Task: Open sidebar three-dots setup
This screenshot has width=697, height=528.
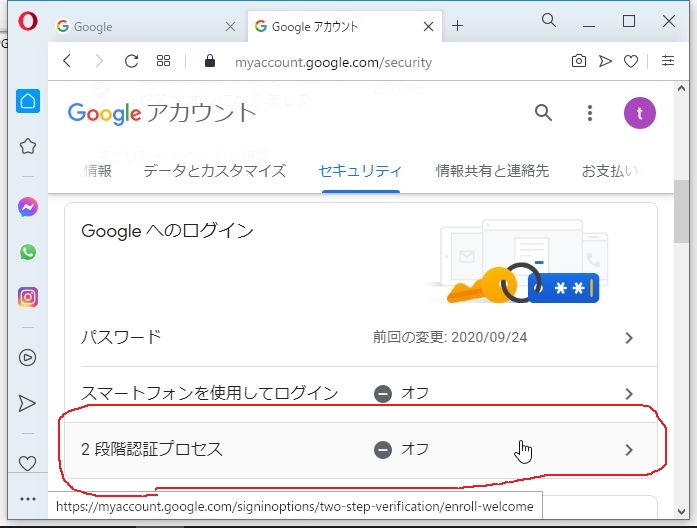Action: click(x=28, y=499)
